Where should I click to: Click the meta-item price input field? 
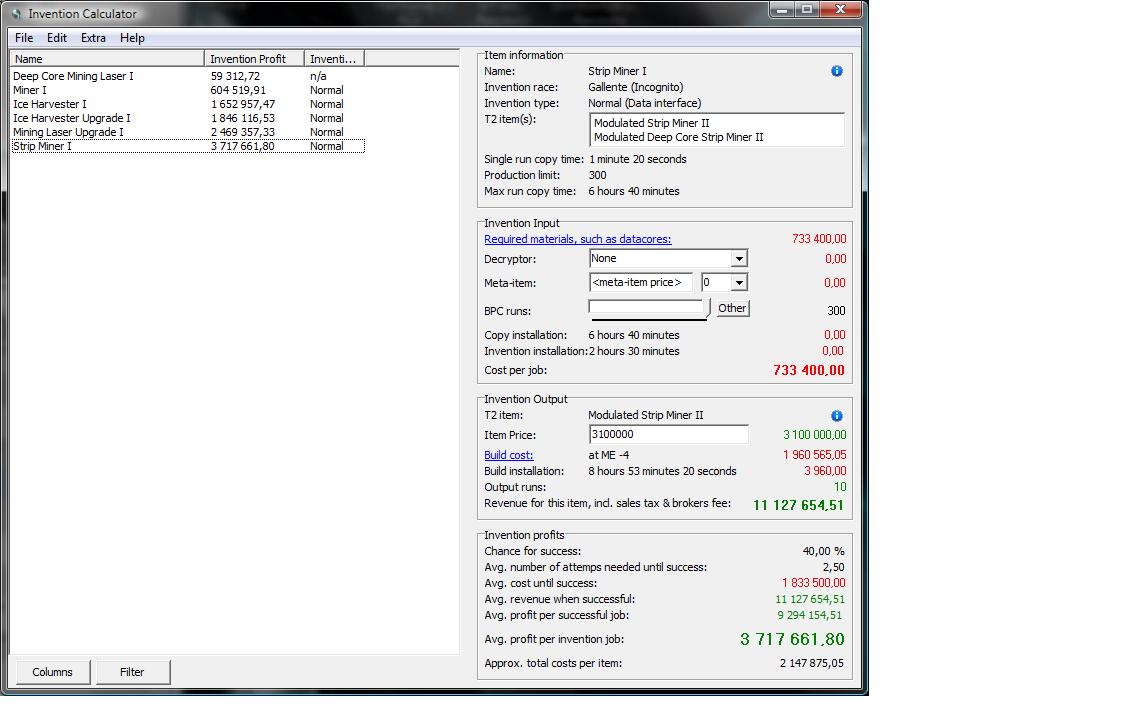(640, 282)
